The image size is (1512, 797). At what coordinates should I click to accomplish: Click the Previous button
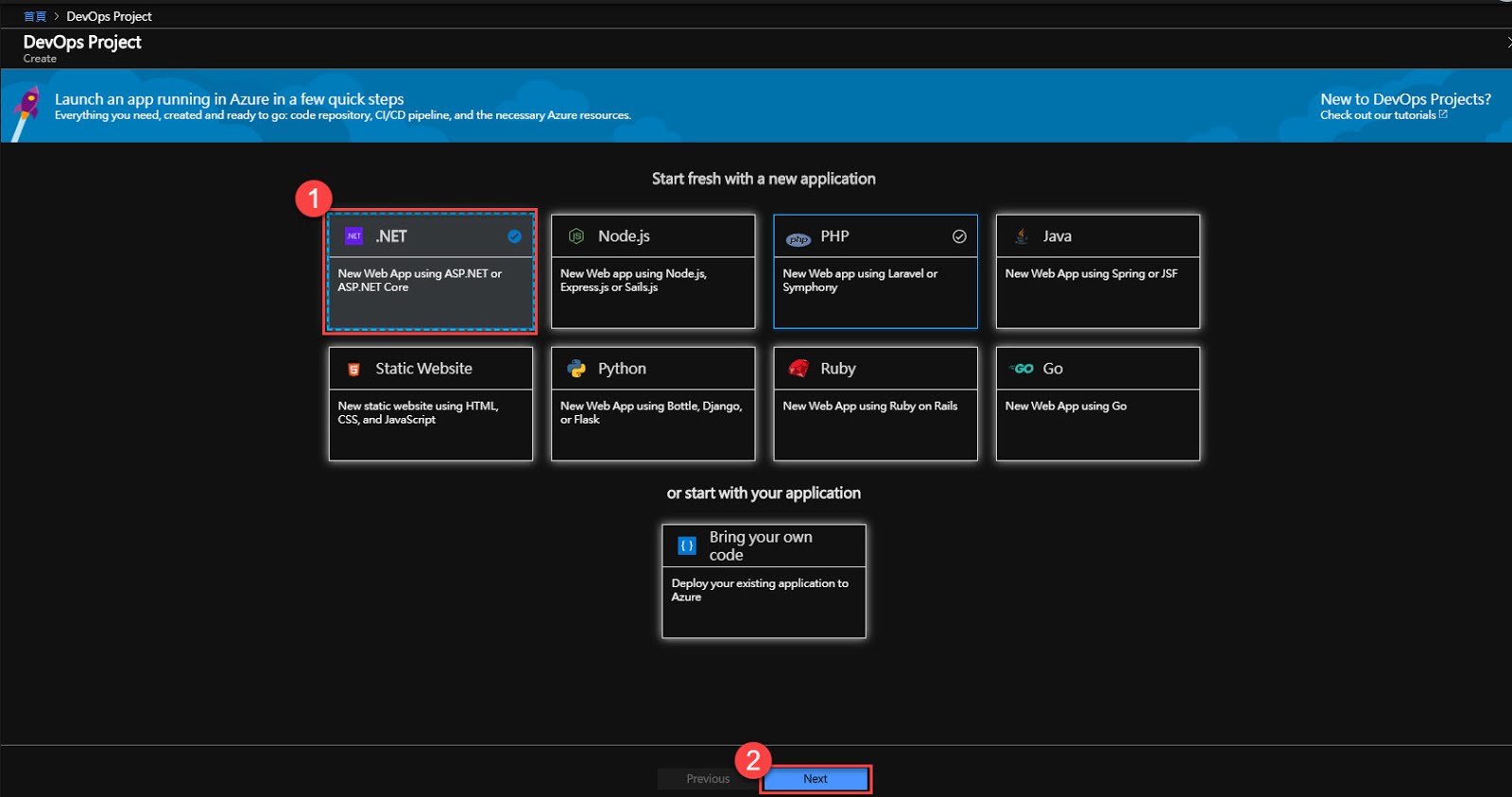708,779
